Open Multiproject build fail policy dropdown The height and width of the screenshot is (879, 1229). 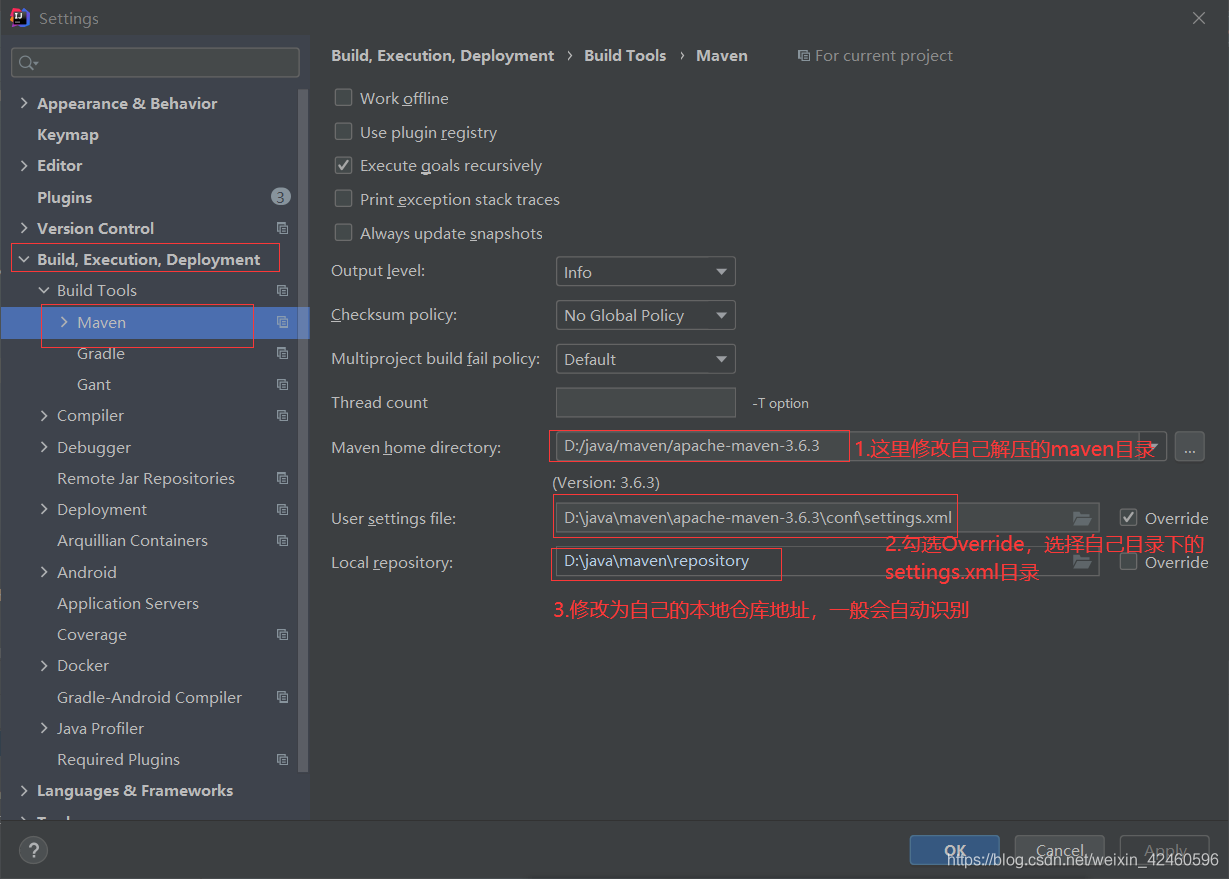coord(645,359)
